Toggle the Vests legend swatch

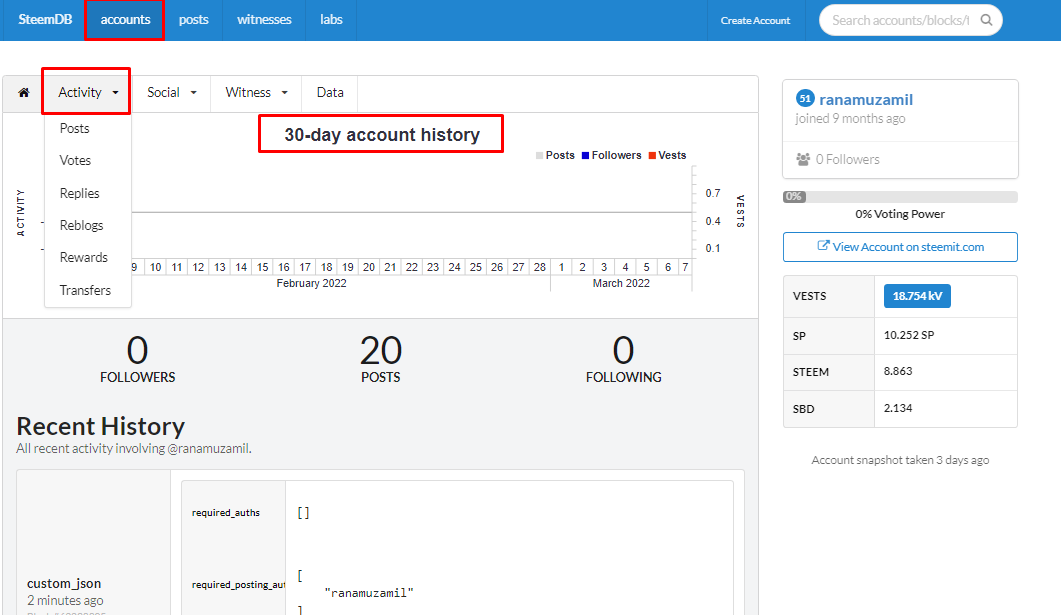652,156
